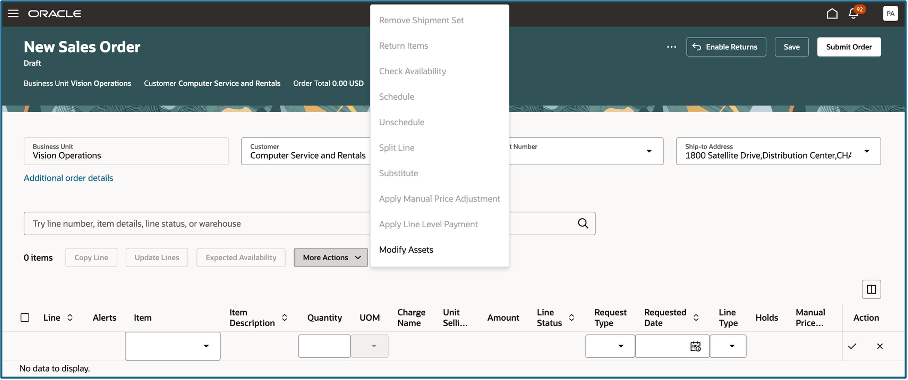The height and width of the screenshot is (380, 908).
Task: Choose Apply Manual Price Adjustment entry
Action: [x=440, y=199]
